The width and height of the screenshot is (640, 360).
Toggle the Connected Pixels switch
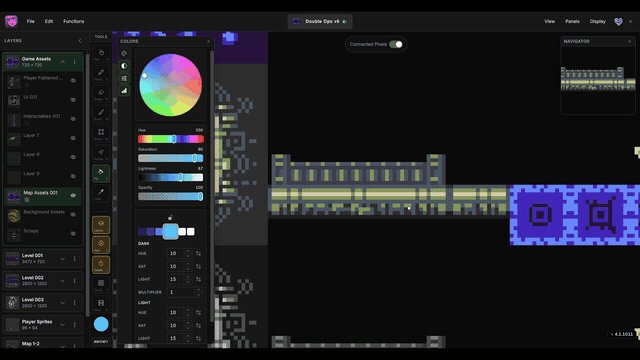[396, 44]
